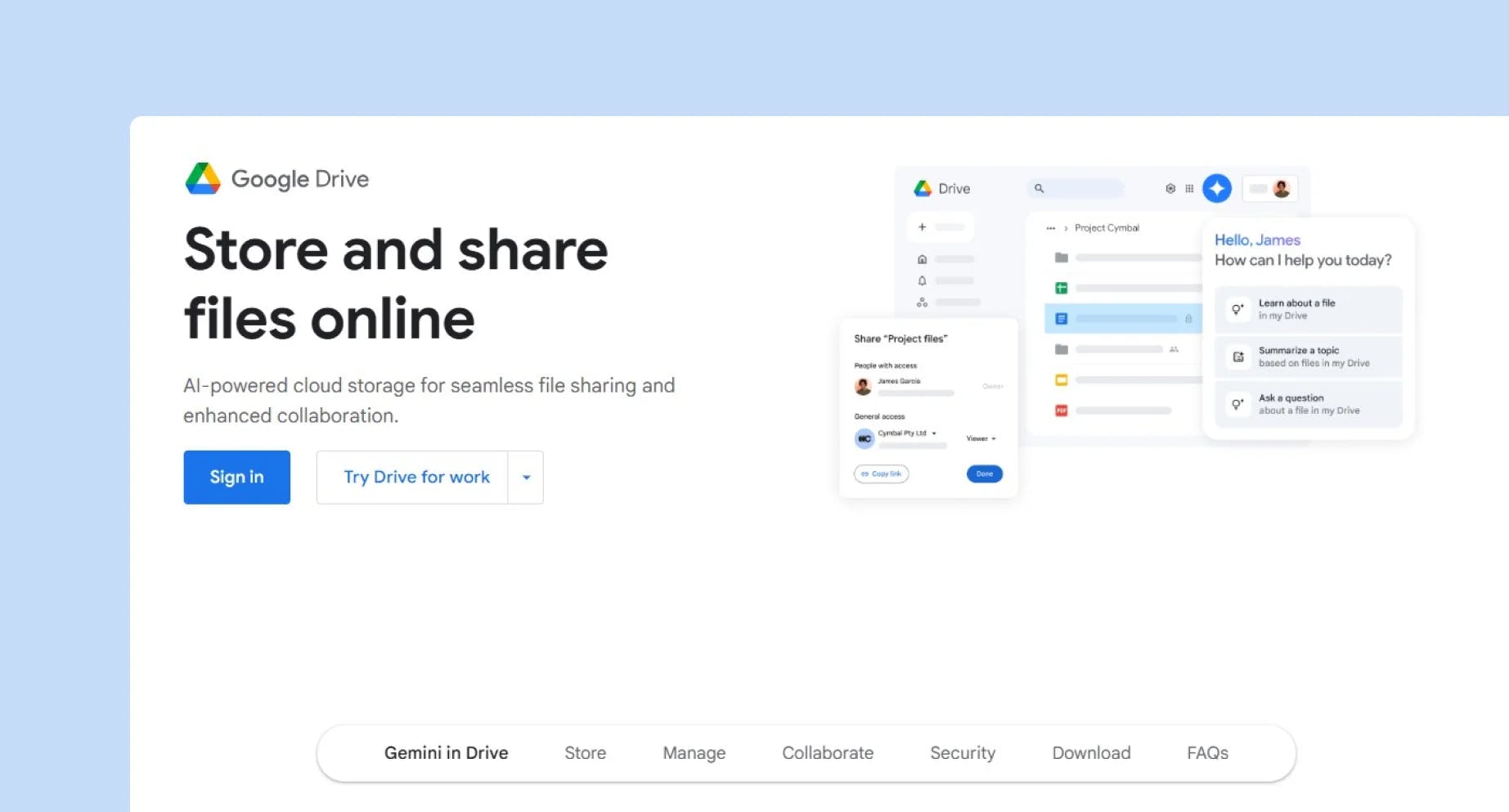Click the How can I help you today text
The width and height of the screenshot is (1509, 812).
(x=1303, y=260)
